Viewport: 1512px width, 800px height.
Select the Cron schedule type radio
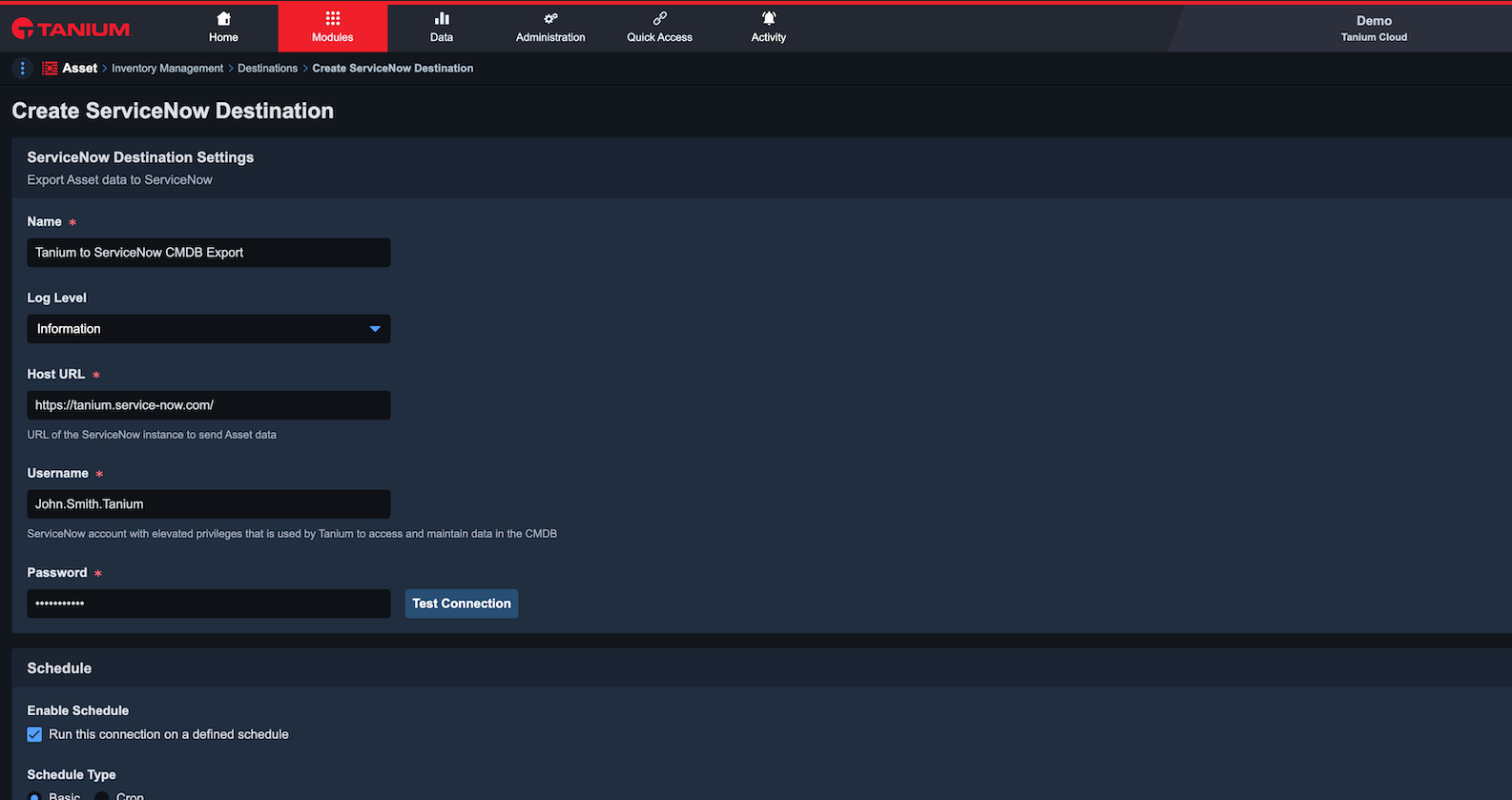pyautogui.click(x=102, y=796)
